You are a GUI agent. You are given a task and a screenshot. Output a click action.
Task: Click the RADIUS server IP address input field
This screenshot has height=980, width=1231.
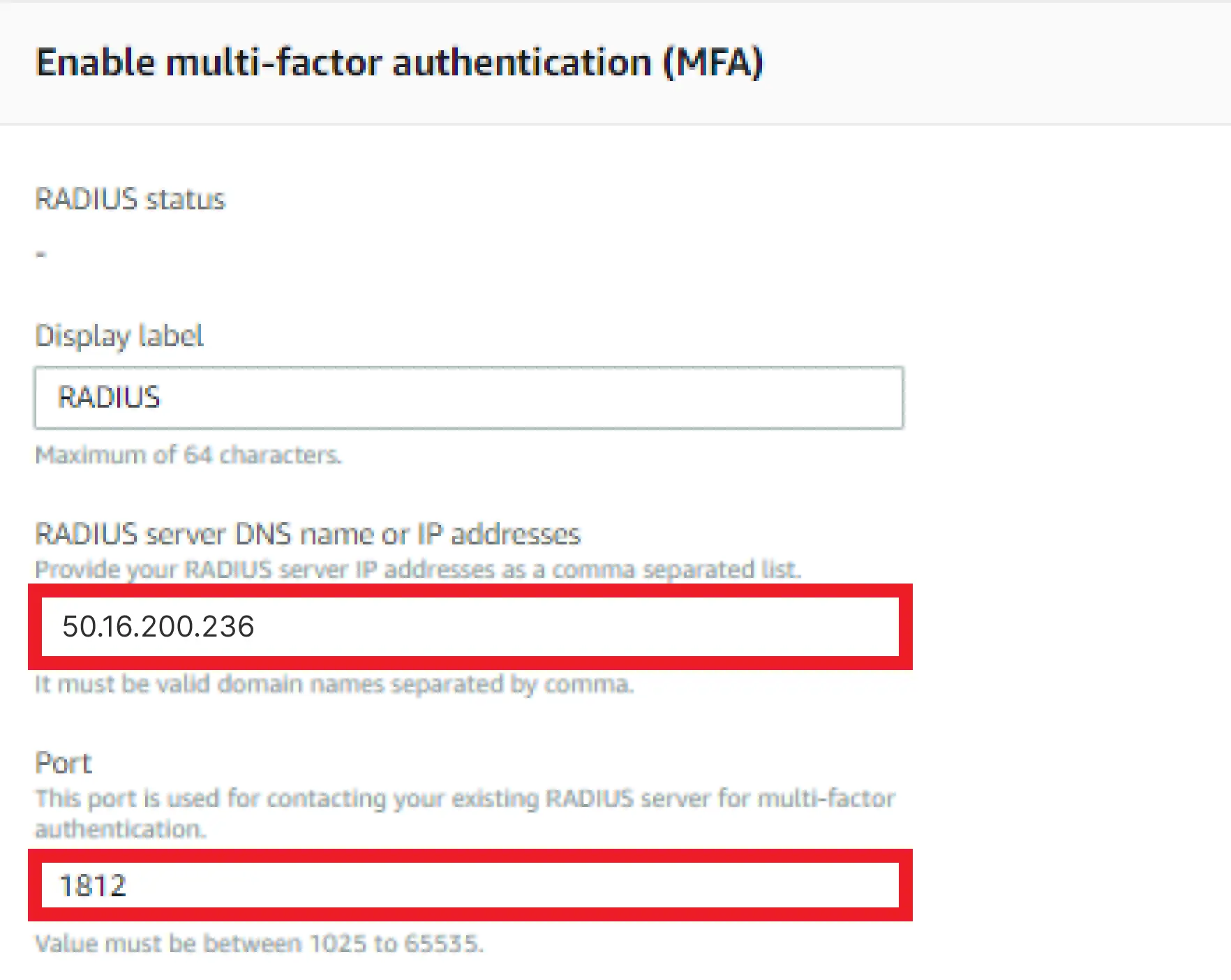pos(468,626)
